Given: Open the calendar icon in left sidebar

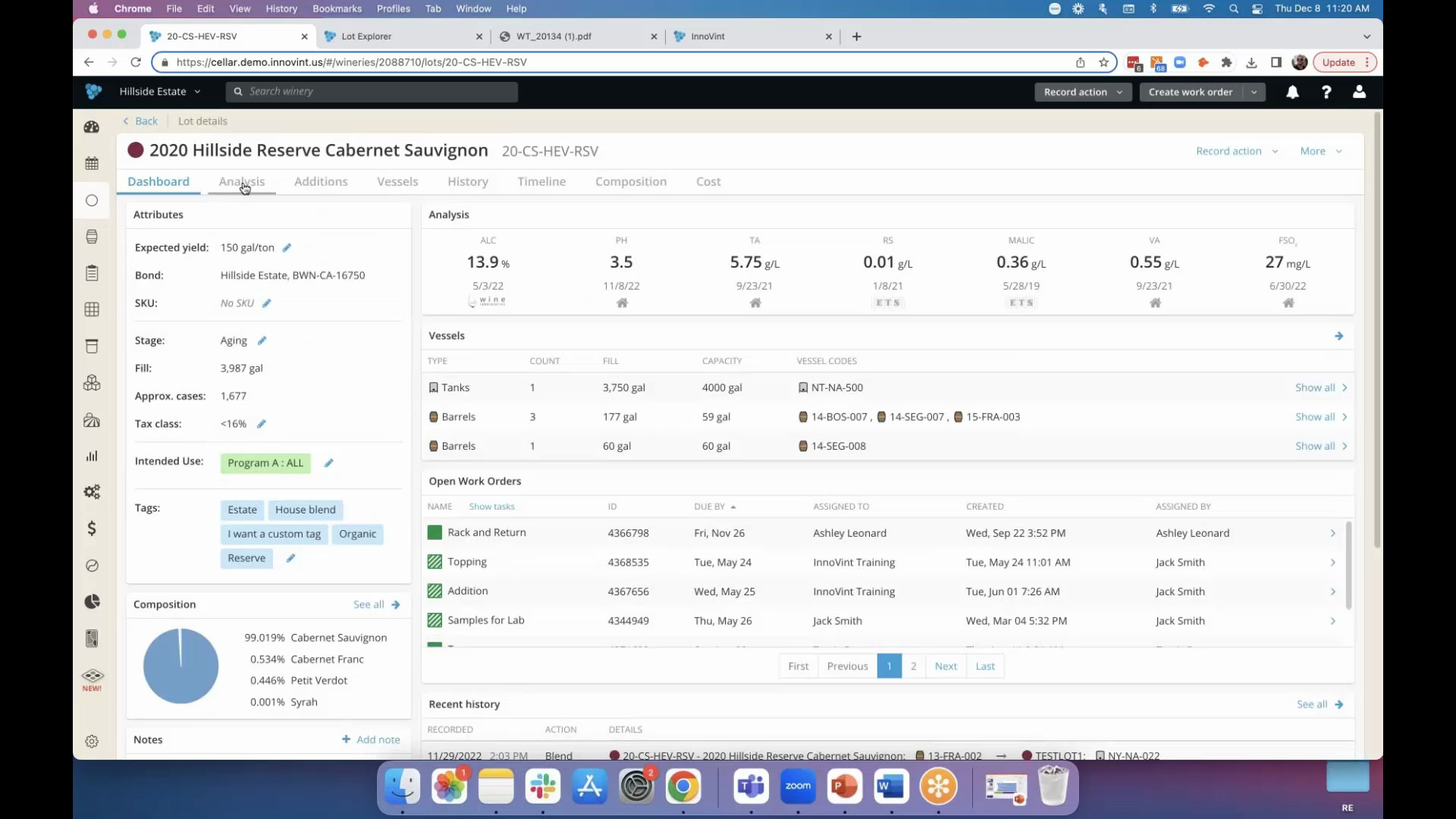Looking at the screenshot, I should [x=92, y=163].
